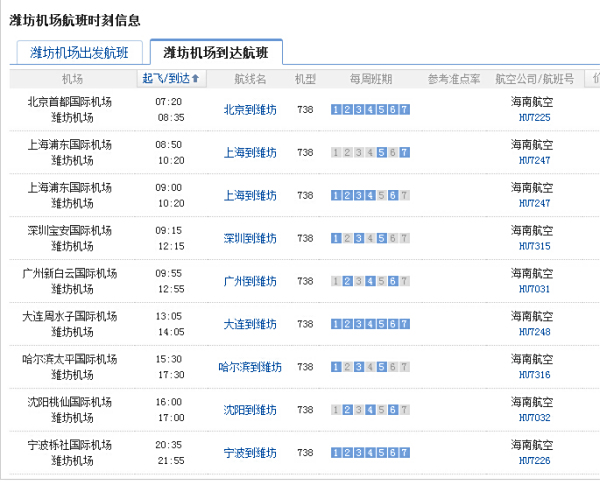Open the 北京到潍坊 route link
Image resolution: width=600 pixels, height=485 pixels.
coord(250,110)
